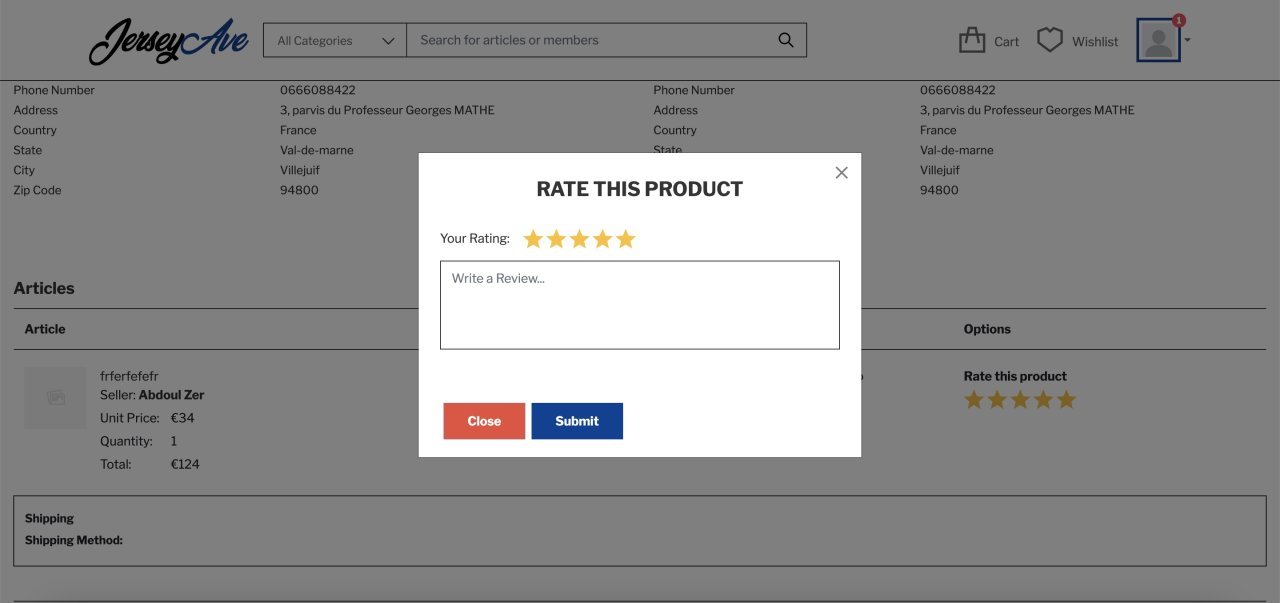
Task: Select the fifth star in dialog rating
Action: pyautogui.click(x=626, y=239)
